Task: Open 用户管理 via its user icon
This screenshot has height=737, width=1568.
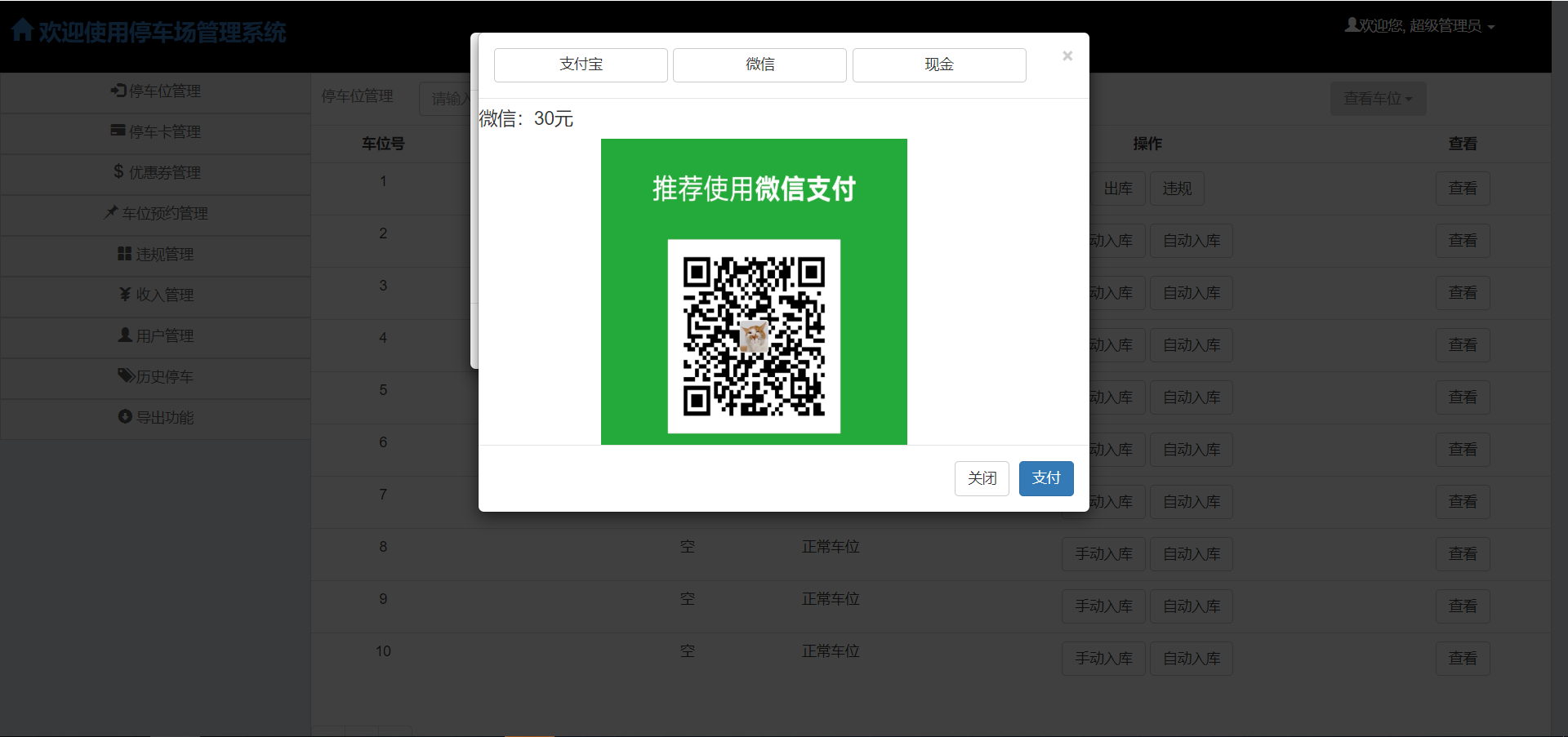Action: 125,335
